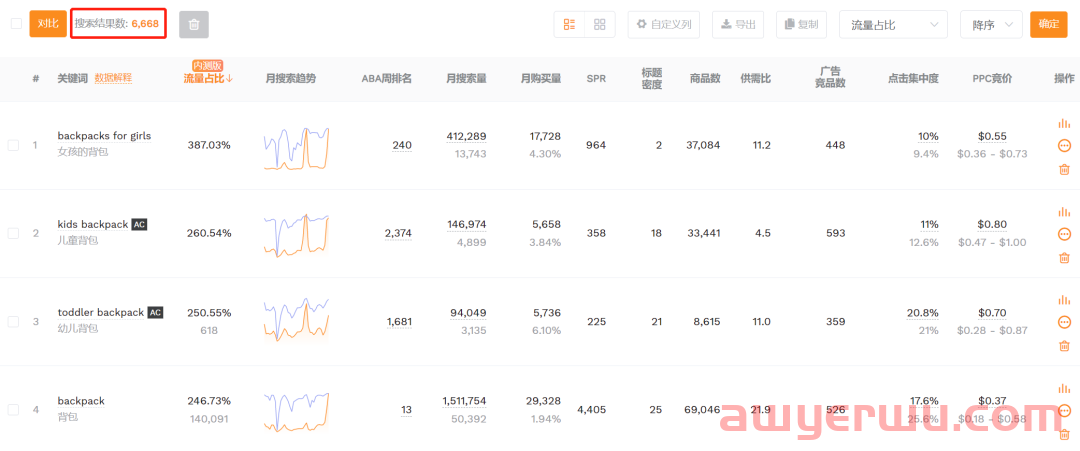The image size is (1080, 451).
Task: Check the toddler backpack row checkbox
Action: pyautogui.click(x=13, y=322)
